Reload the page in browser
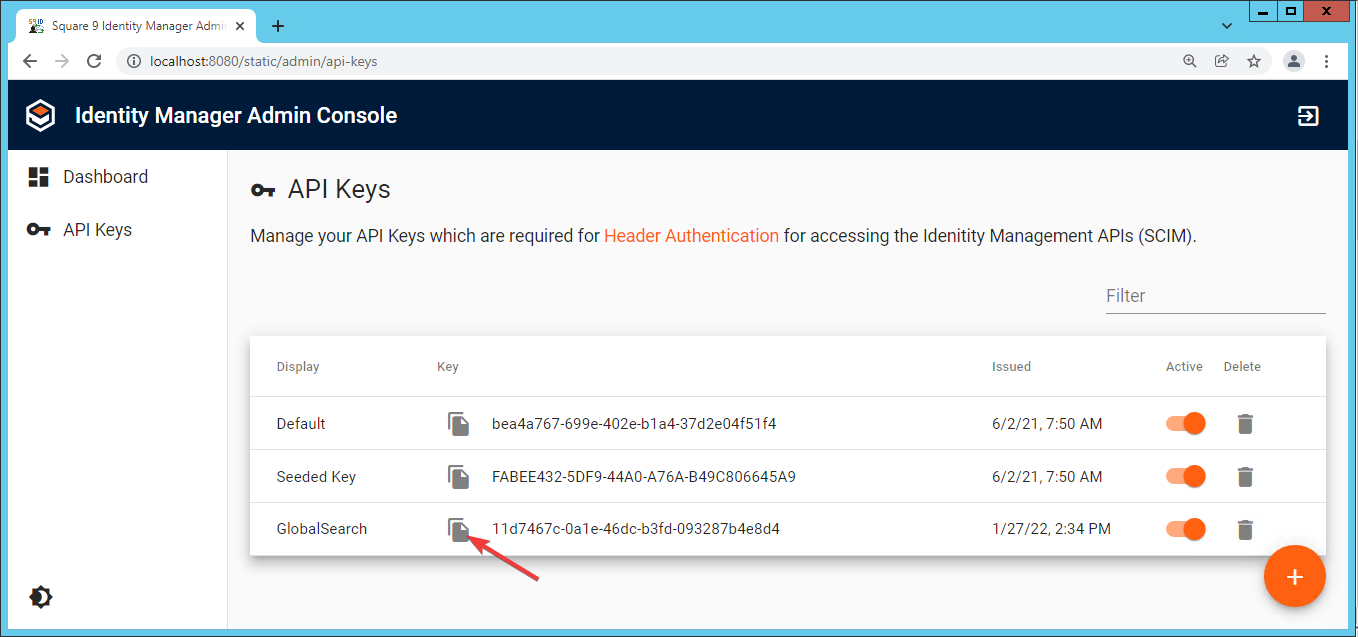Image resolution: width=1358 pixels, height=637 pixels. pos(94,61)
